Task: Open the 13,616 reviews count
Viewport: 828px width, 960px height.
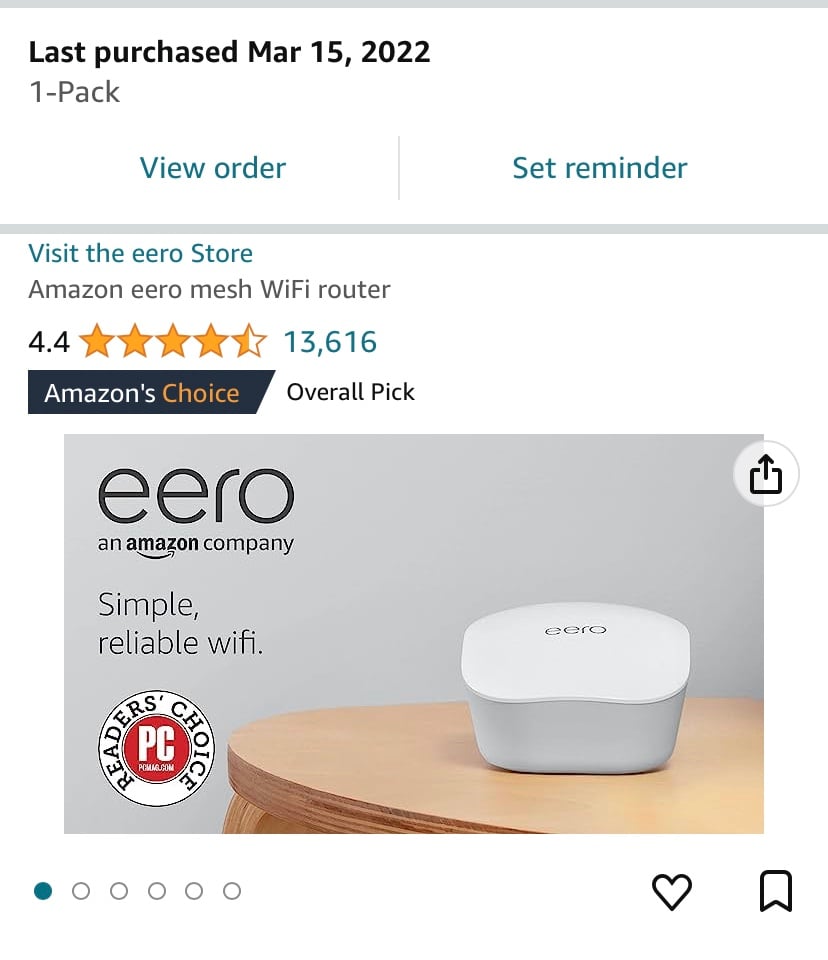Action: point(330,342)
